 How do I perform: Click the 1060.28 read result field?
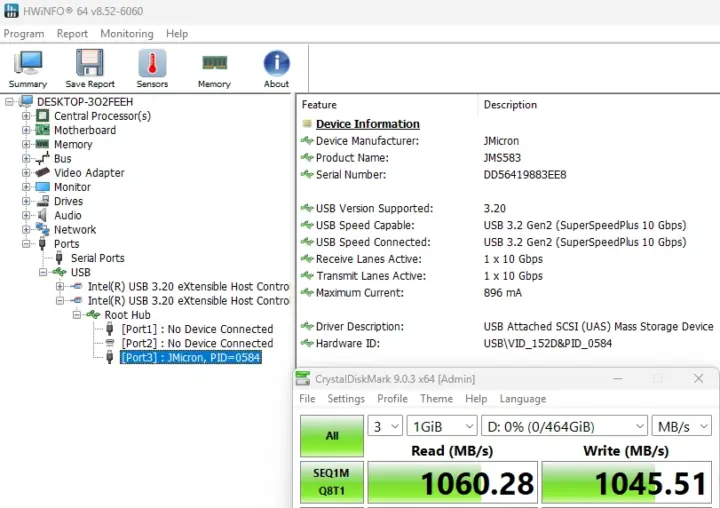(452, 483)
